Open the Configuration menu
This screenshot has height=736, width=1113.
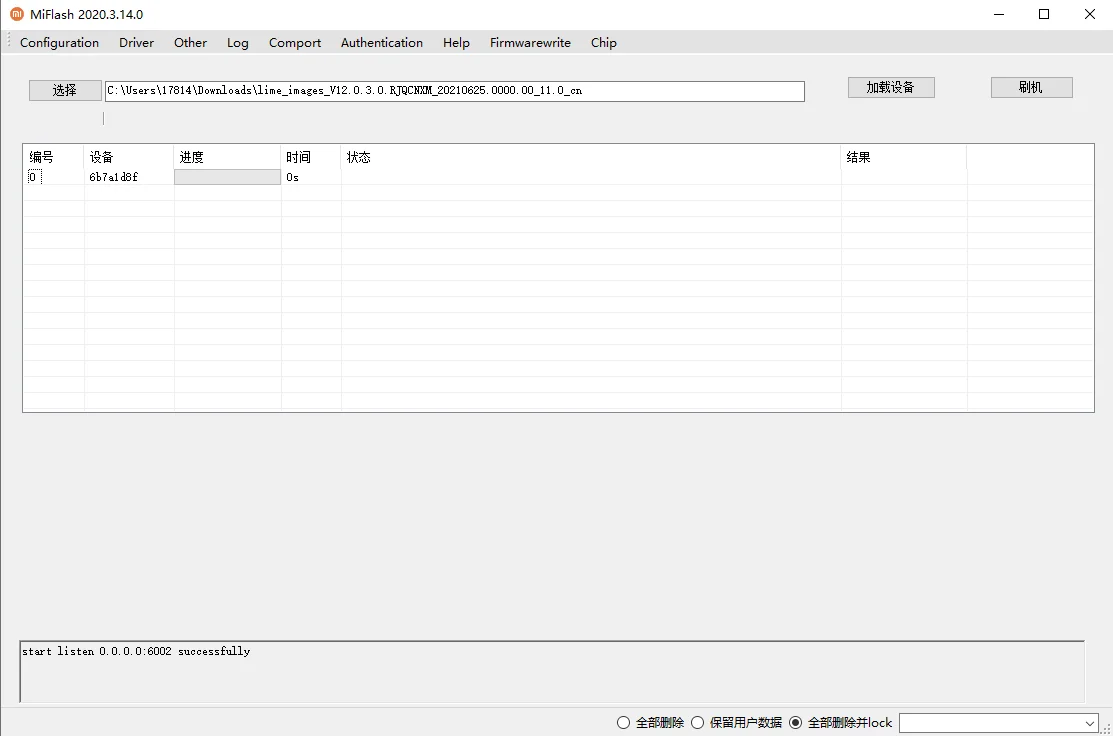coord(58,42)
